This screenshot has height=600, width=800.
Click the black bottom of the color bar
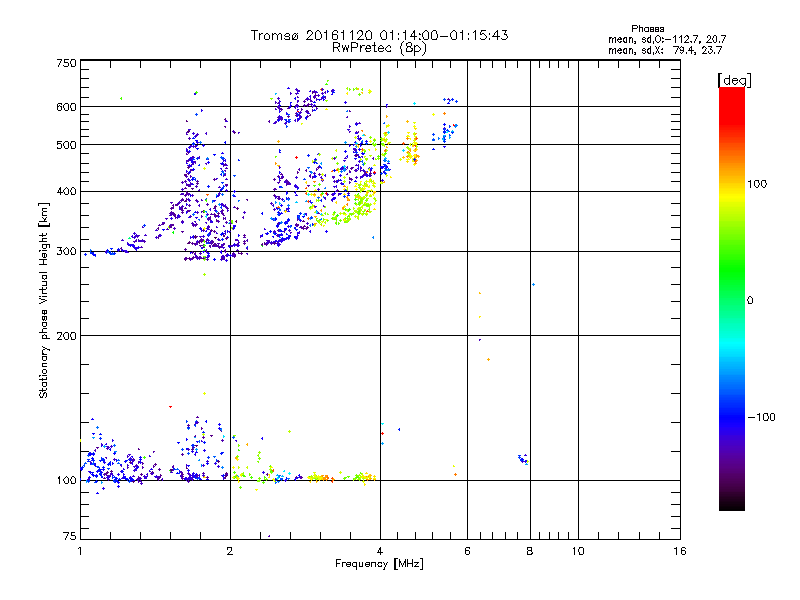tap(732, 503)
